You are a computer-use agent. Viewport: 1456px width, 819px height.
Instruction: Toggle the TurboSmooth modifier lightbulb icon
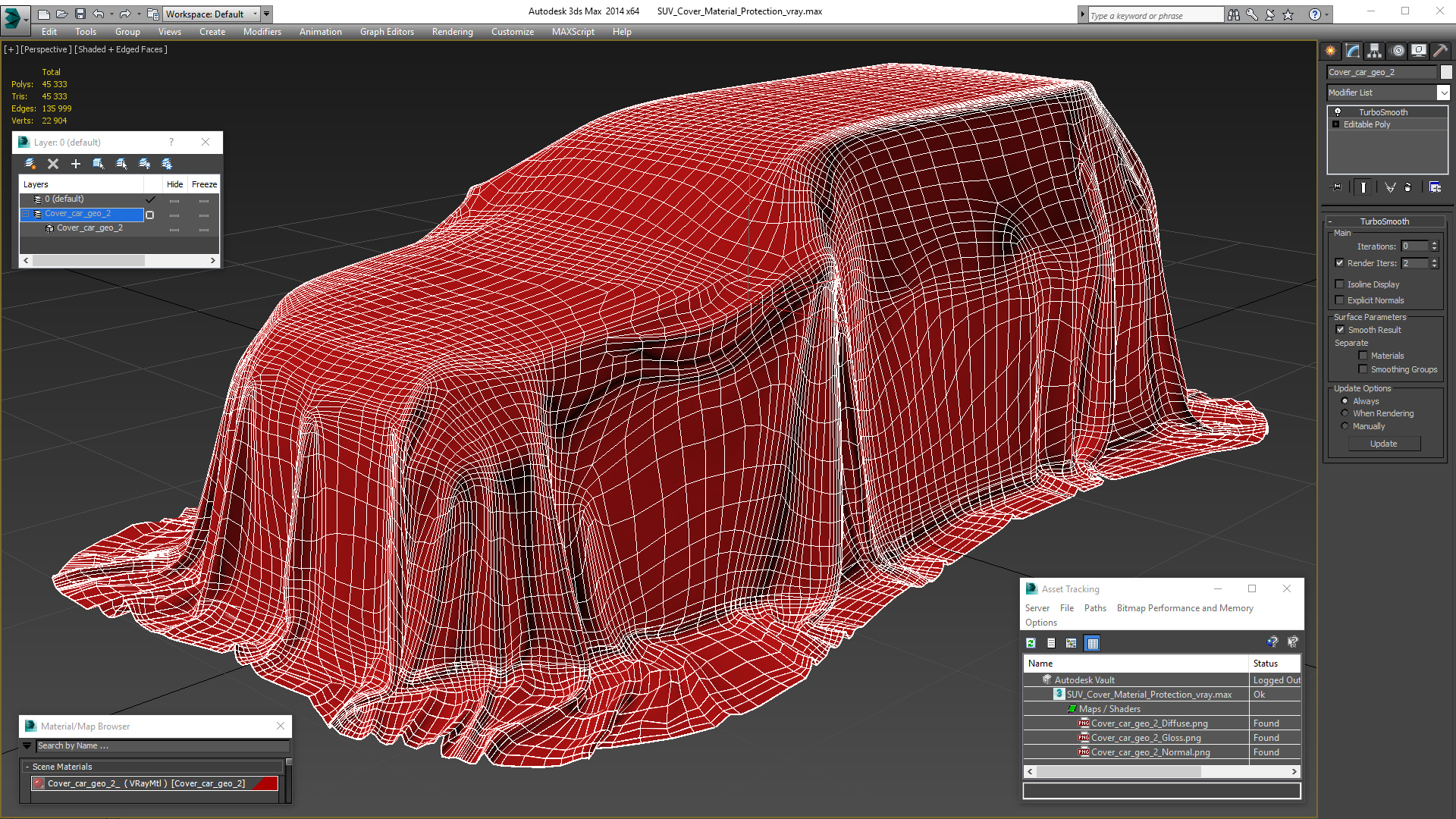tap(1337, 112)
